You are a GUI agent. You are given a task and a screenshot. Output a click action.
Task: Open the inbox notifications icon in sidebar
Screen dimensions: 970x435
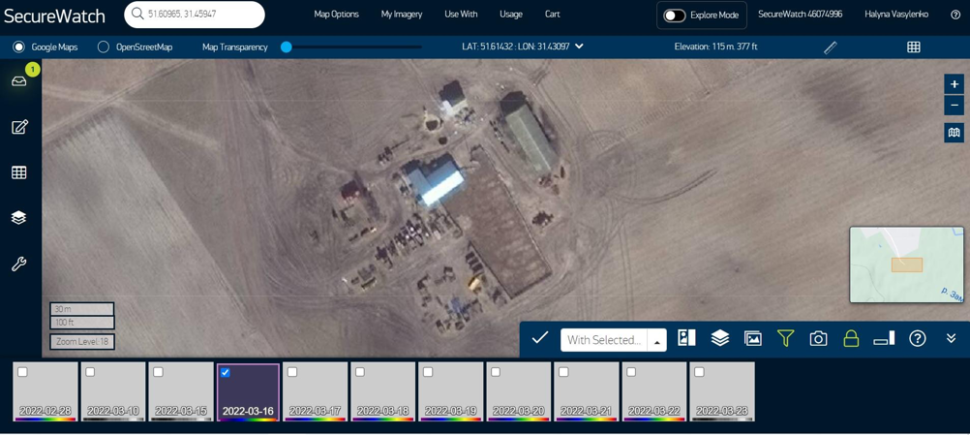[19, 81]
